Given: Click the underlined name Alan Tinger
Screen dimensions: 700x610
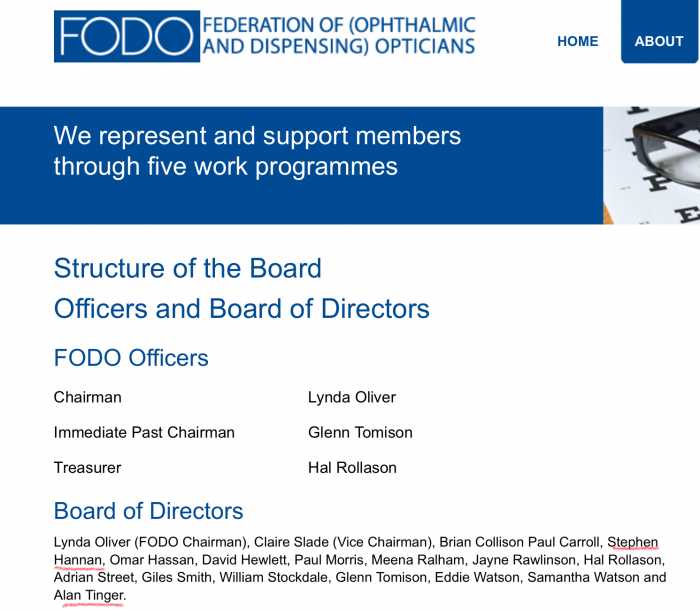Looking at the screenshot, I should pyautogui.click(x=89, y=596).
